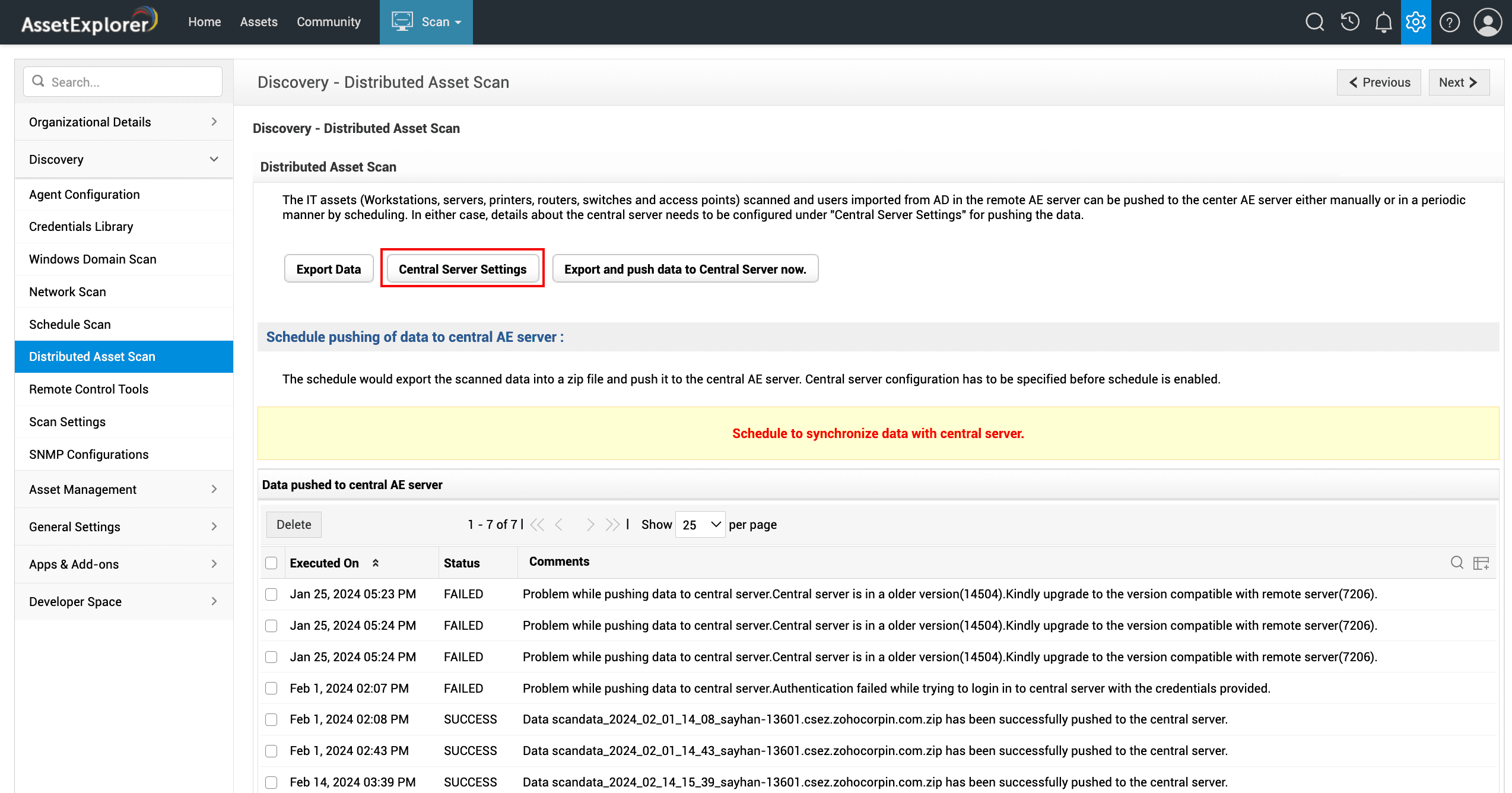This screenshot has width=1512, height=793.
Task: Expand the Asset Management section
Action: pyautogui.click(x=123, y=489)
